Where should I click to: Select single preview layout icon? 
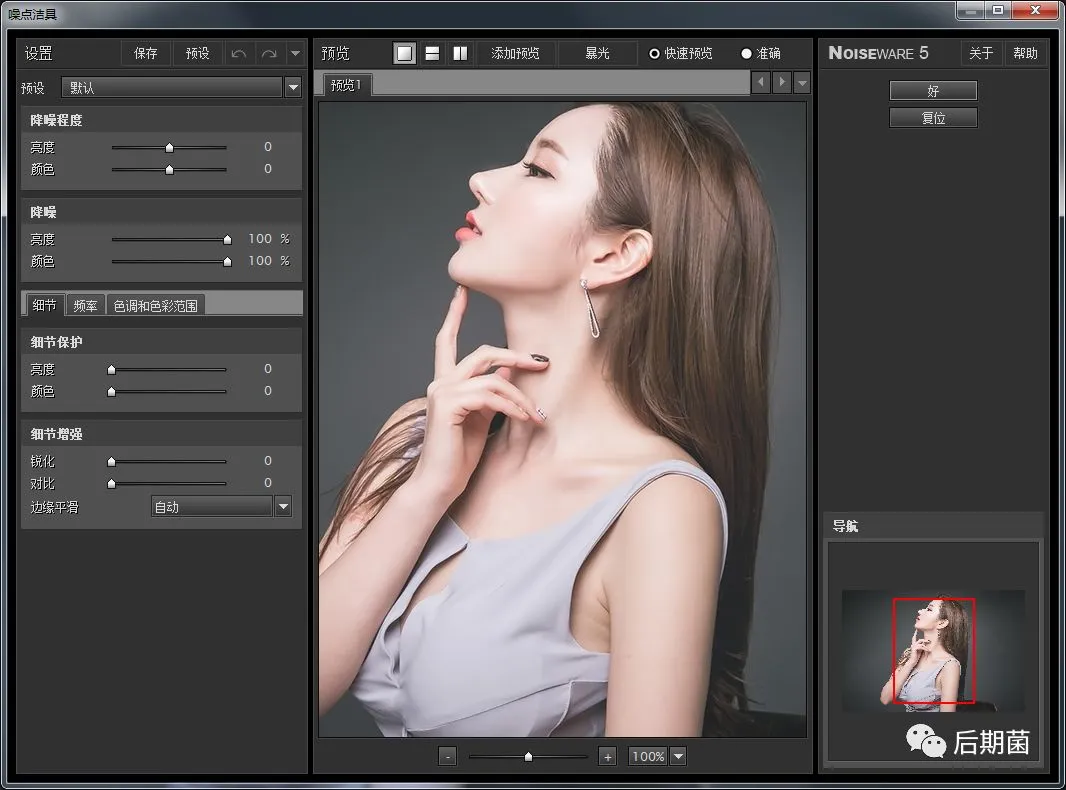pyautogui.click(x=404, y=54)
